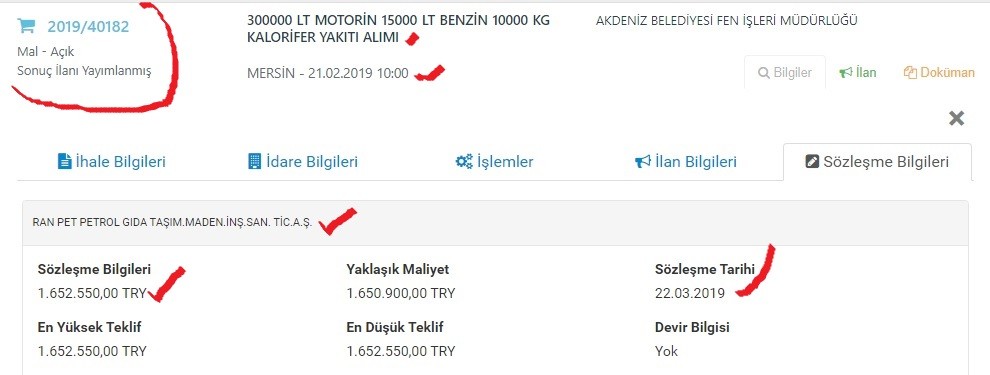Switch to İdare Bilgileri tab
The image size is (990, 375).
(303, 162)
